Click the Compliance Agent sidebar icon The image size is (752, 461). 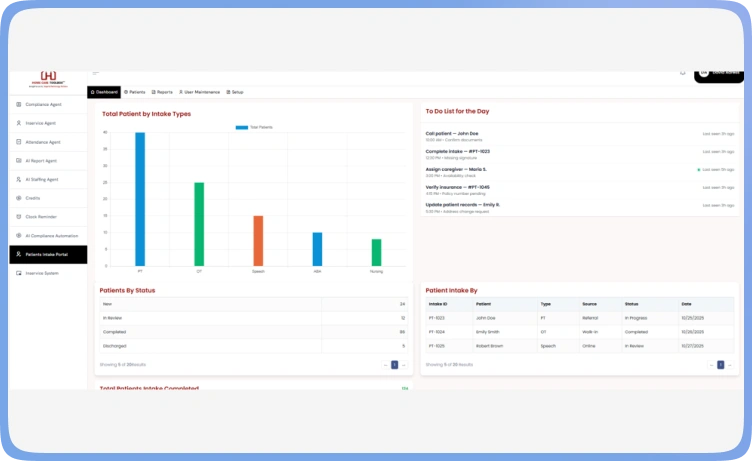[19, 104]
